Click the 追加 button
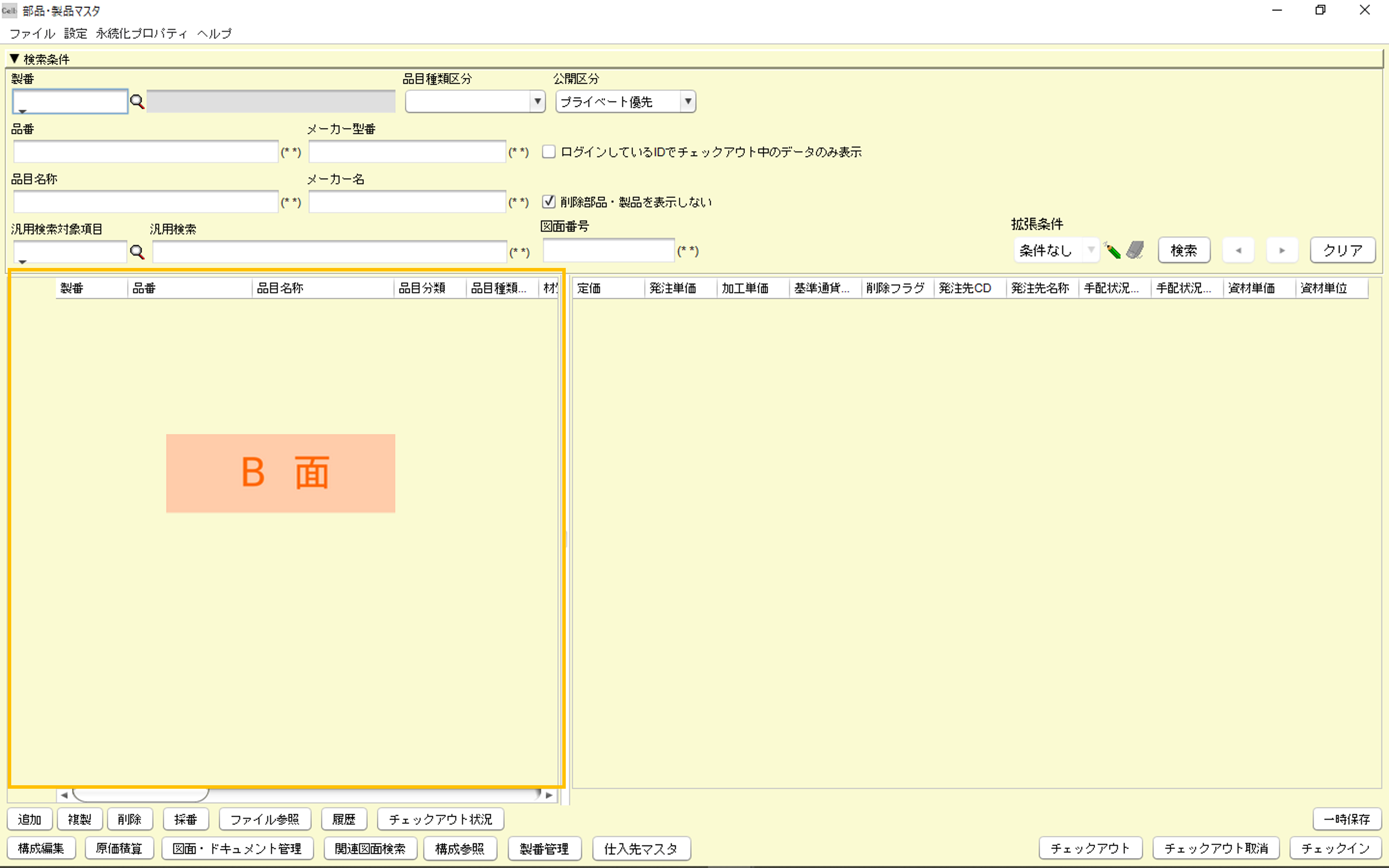1389x868 pixels. [30, 819]
